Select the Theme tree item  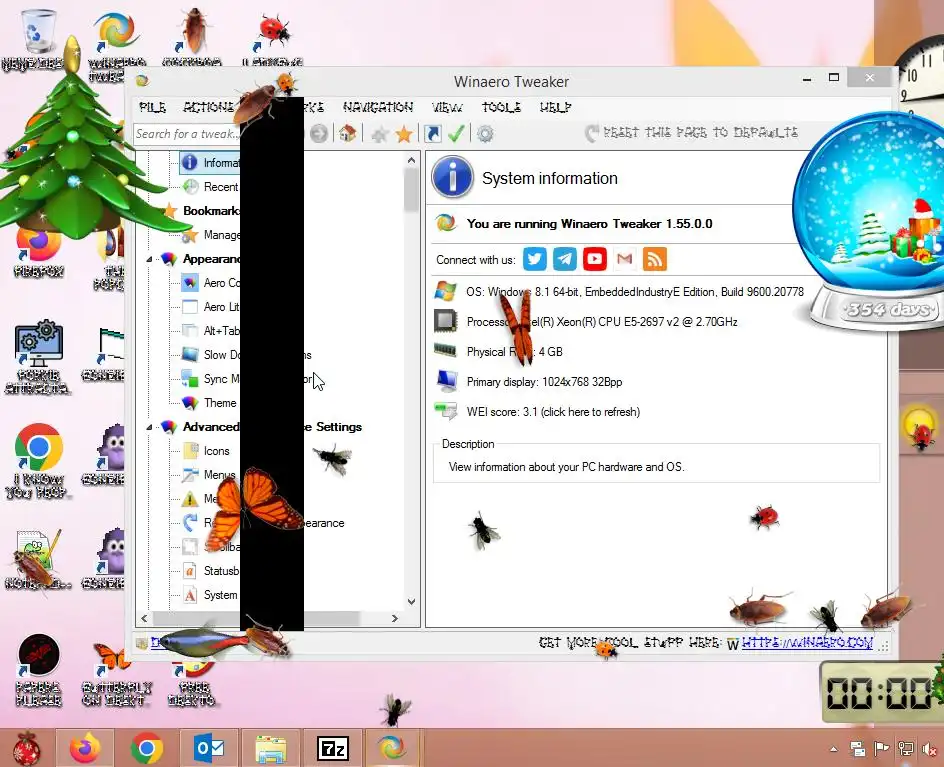[220, 403]
